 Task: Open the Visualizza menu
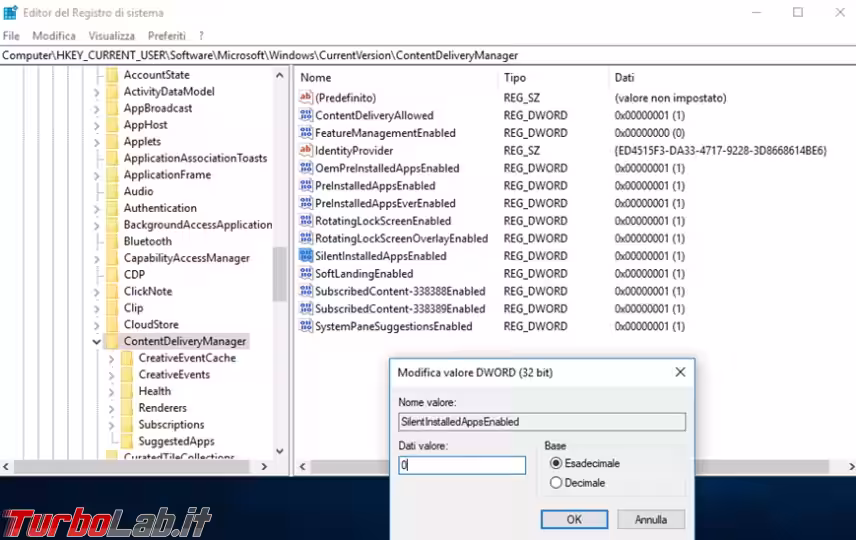click(x=111, y=35)
